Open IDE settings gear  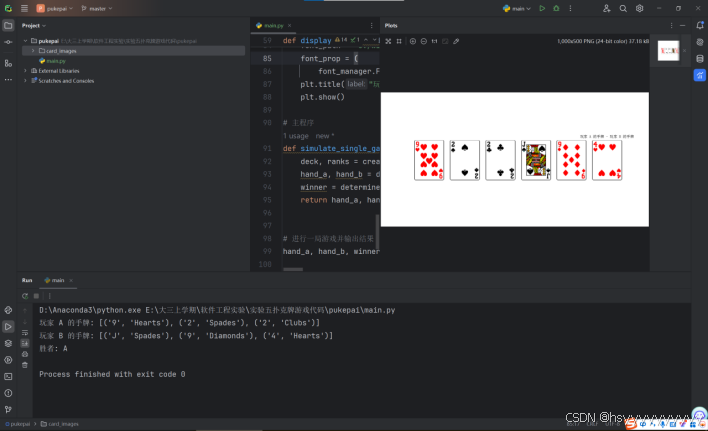coord(639,8)
